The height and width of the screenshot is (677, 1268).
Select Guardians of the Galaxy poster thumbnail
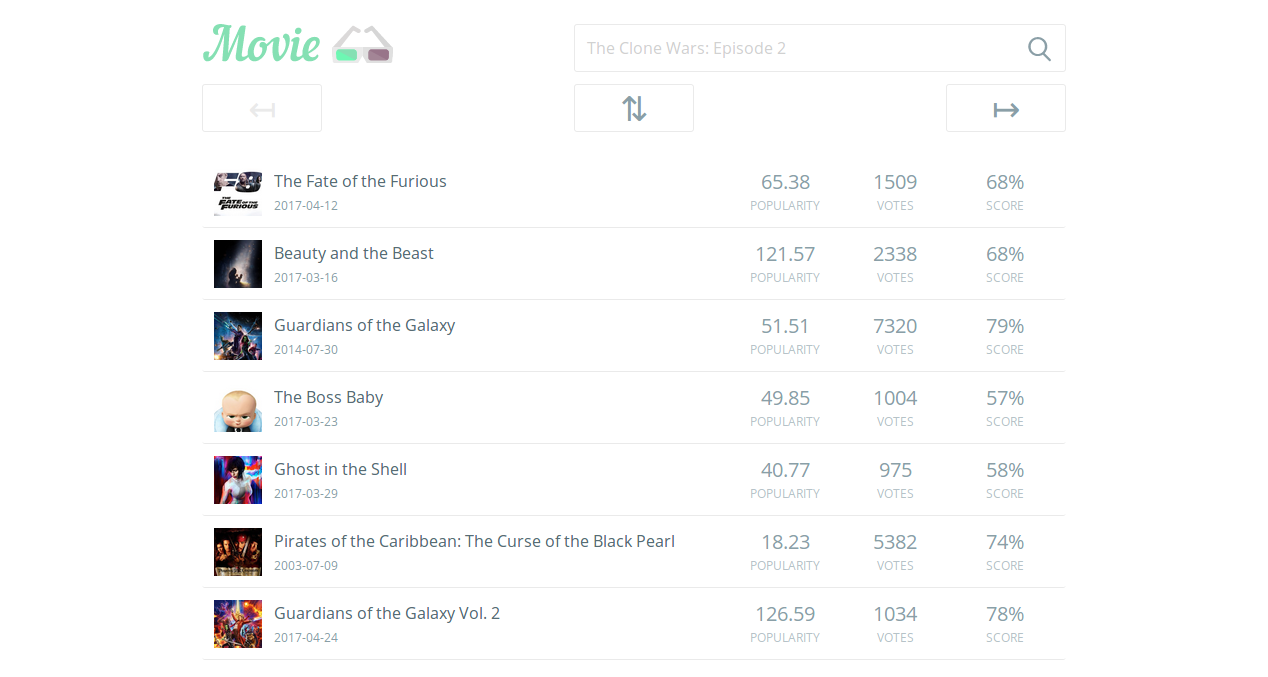[238, 336]
